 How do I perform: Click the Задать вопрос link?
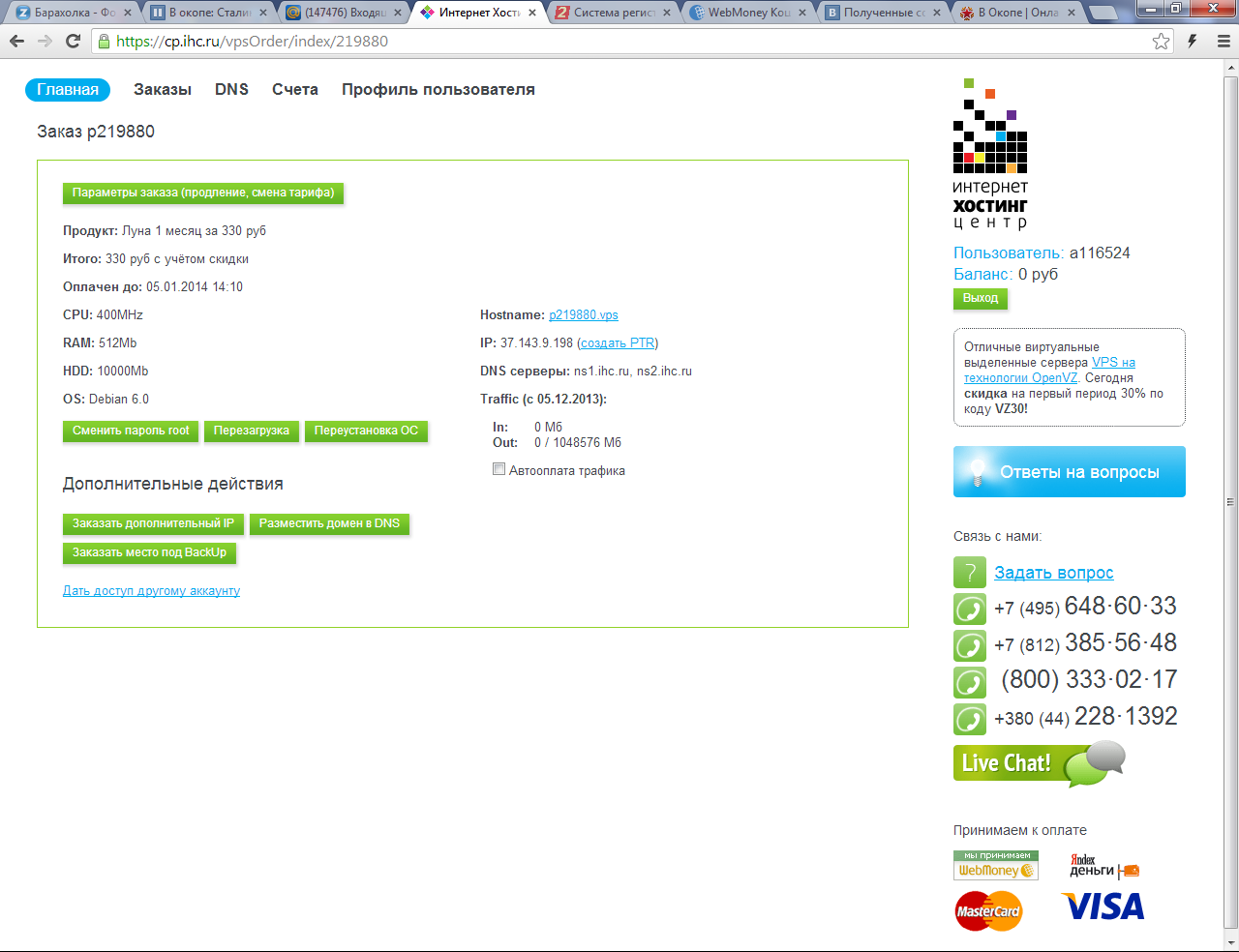coord(1054,573)
